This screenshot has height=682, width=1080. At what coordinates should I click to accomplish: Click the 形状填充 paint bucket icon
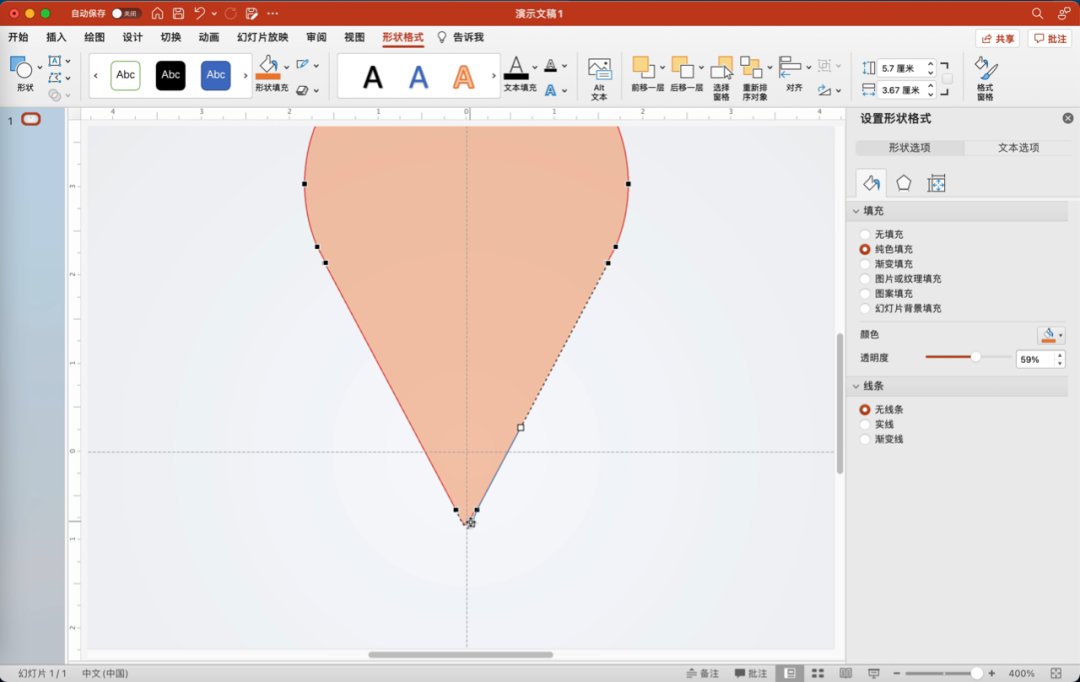[x=269, y=68]
